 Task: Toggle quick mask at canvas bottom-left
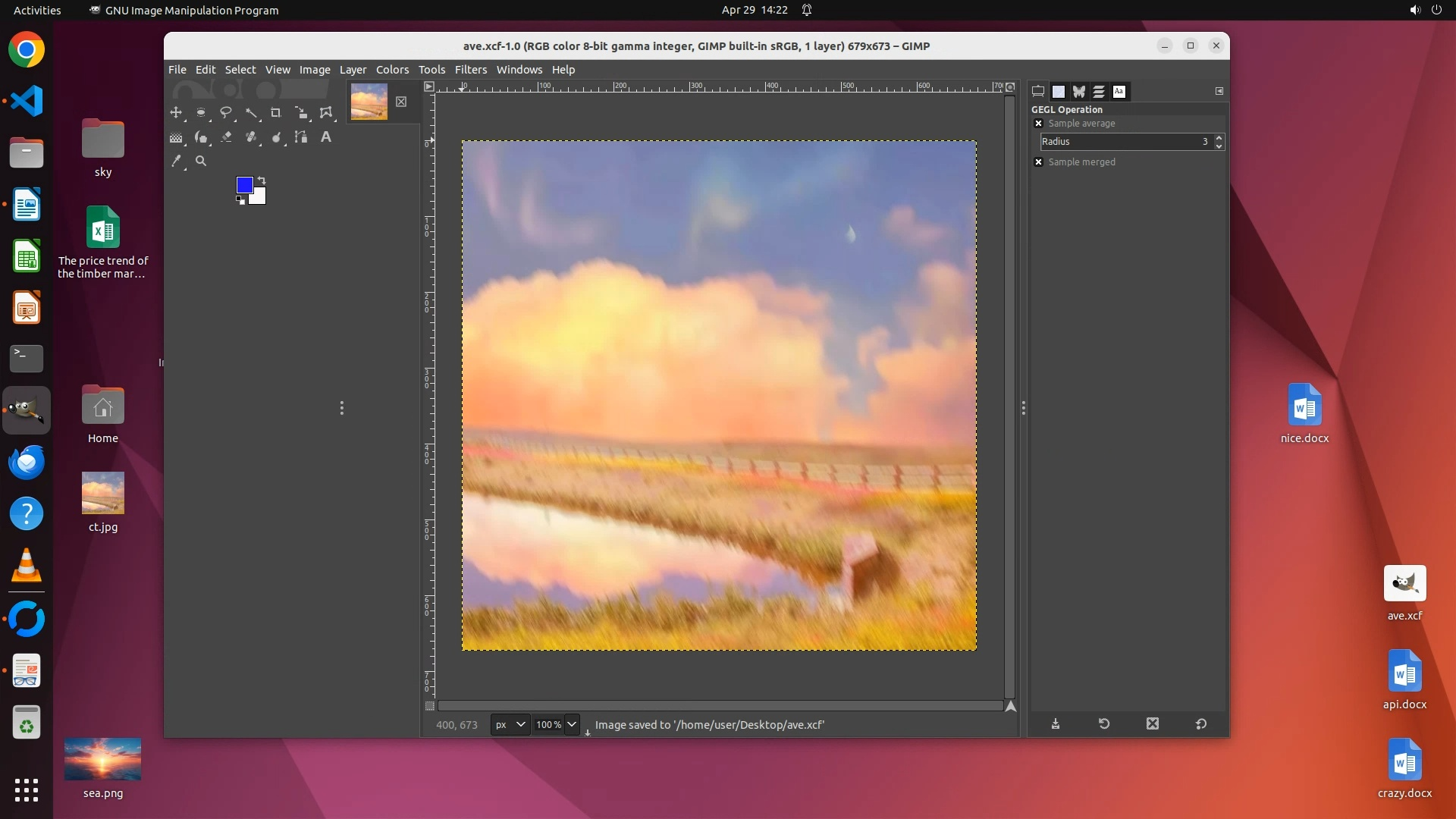tap(430, 706)
